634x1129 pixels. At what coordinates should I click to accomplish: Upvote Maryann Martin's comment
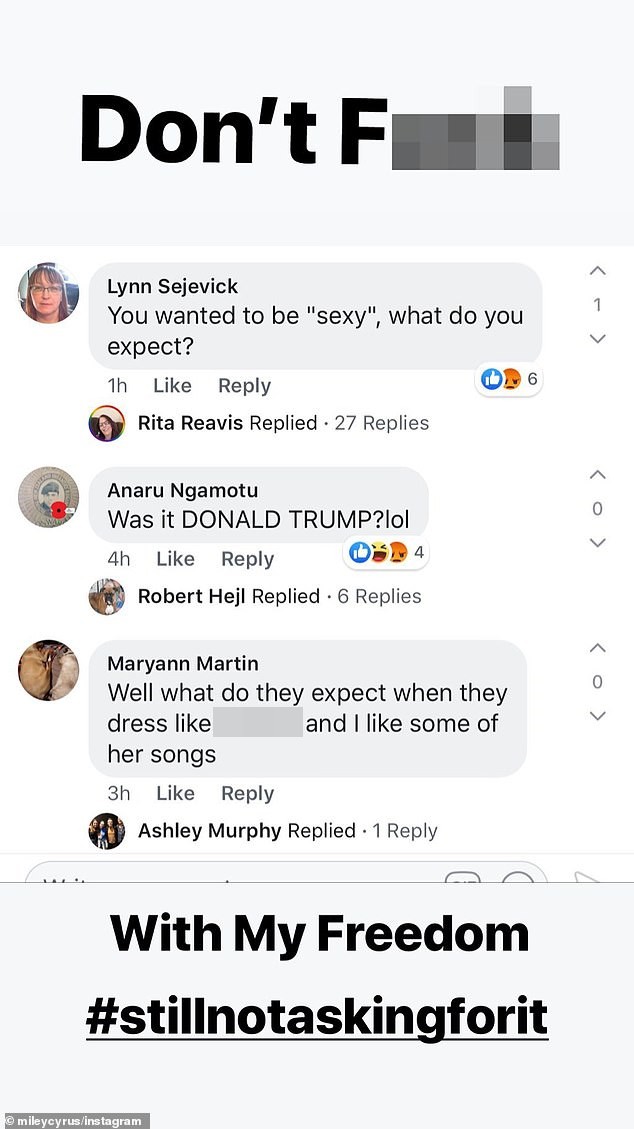point(597,648)
